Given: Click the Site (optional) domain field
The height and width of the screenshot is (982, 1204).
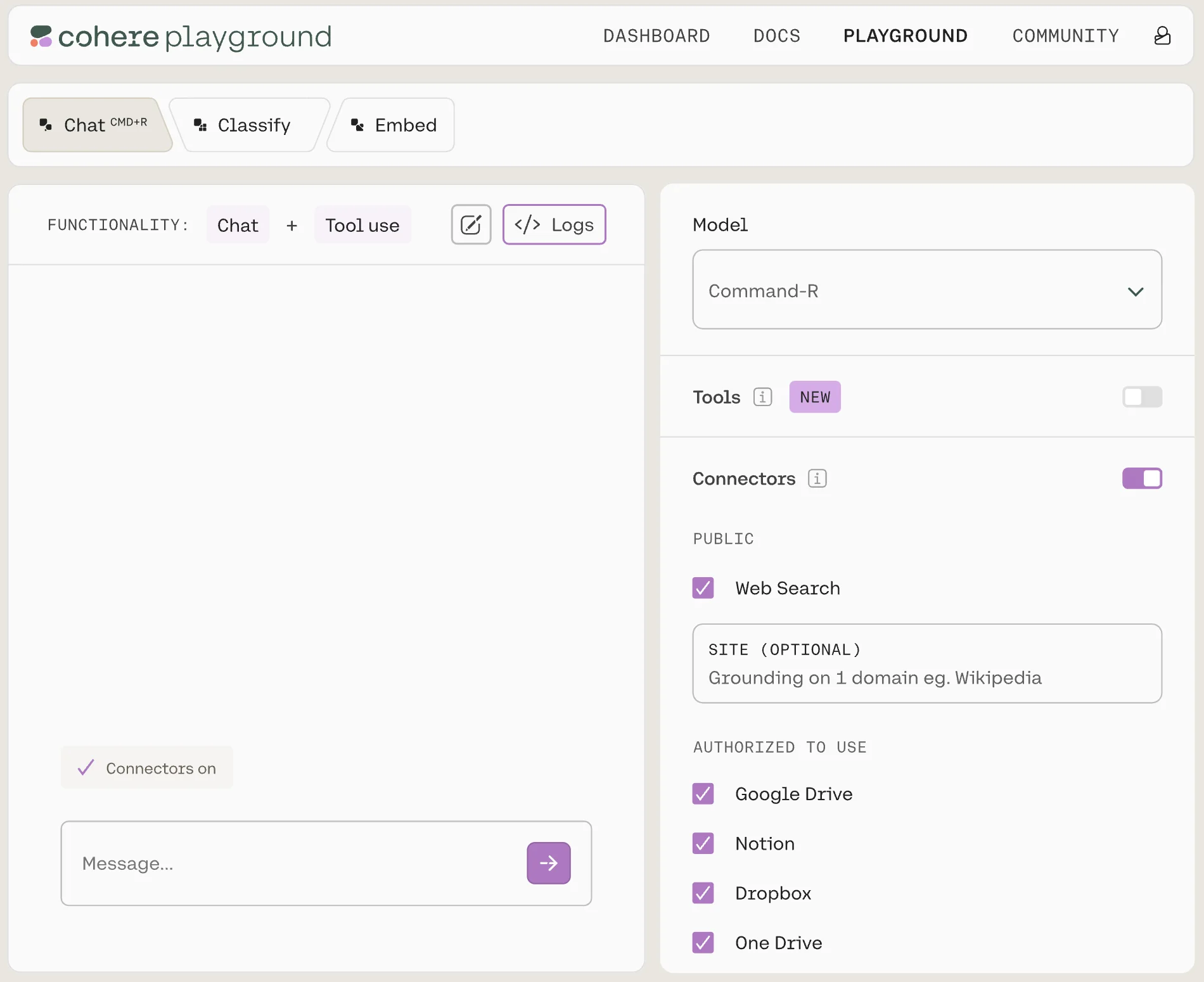Looking at the screenshot, I should [927, 663].
